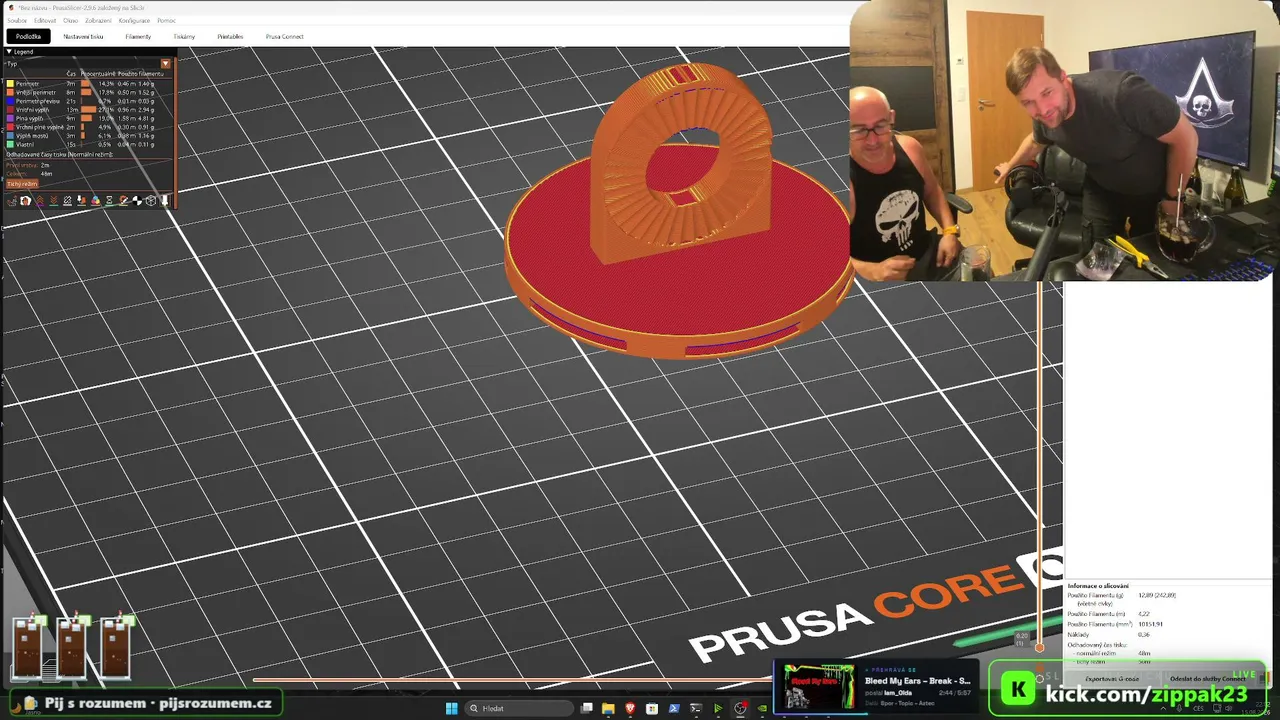Switch to the Nastavení tisku tab

(x=83, y=36)
